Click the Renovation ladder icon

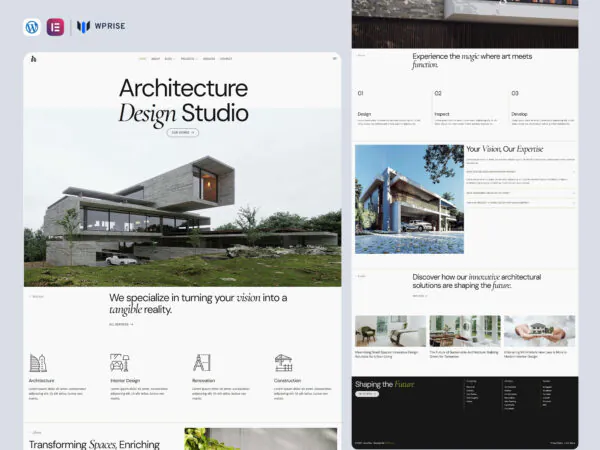point(201,363)
